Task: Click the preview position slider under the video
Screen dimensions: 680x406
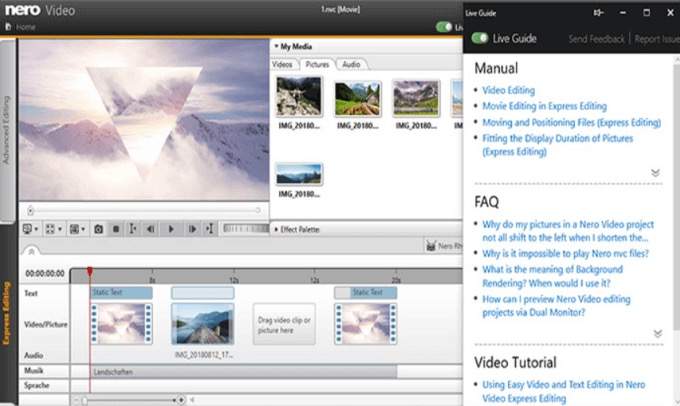Action: click(x=144, y=210)
